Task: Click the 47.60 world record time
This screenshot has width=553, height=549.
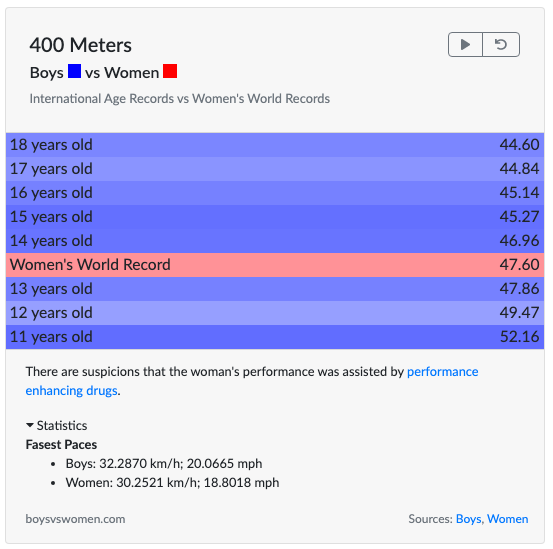Action: (x=519, y=265)
